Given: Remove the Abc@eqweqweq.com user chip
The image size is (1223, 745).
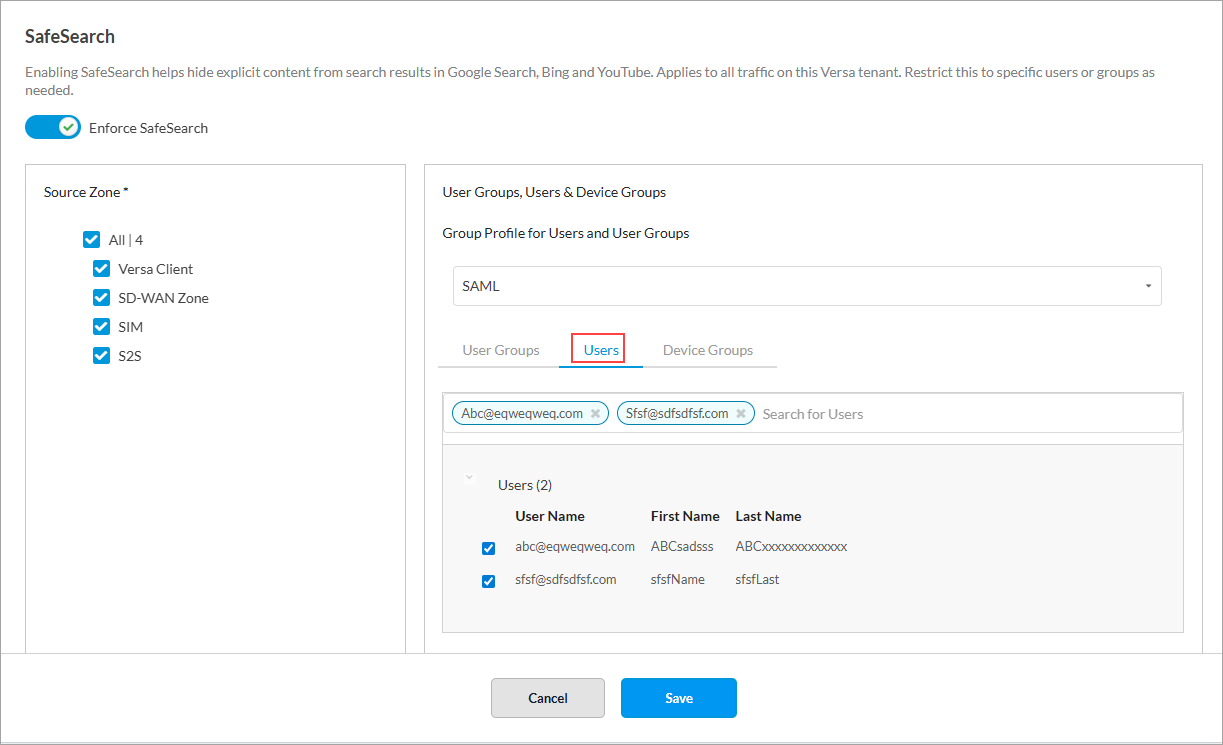Looking at the screenshot, I should (595, 414).
